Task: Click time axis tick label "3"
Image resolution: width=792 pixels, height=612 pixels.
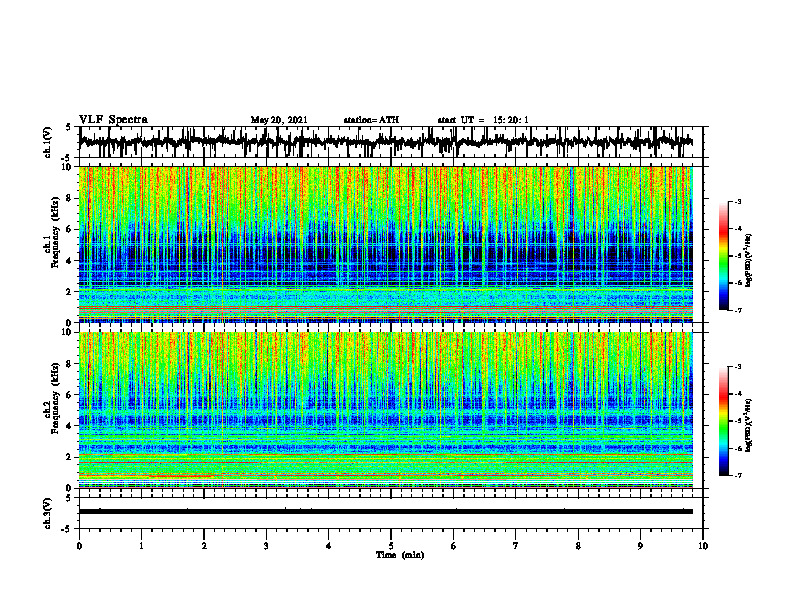Action: (266, 546)
